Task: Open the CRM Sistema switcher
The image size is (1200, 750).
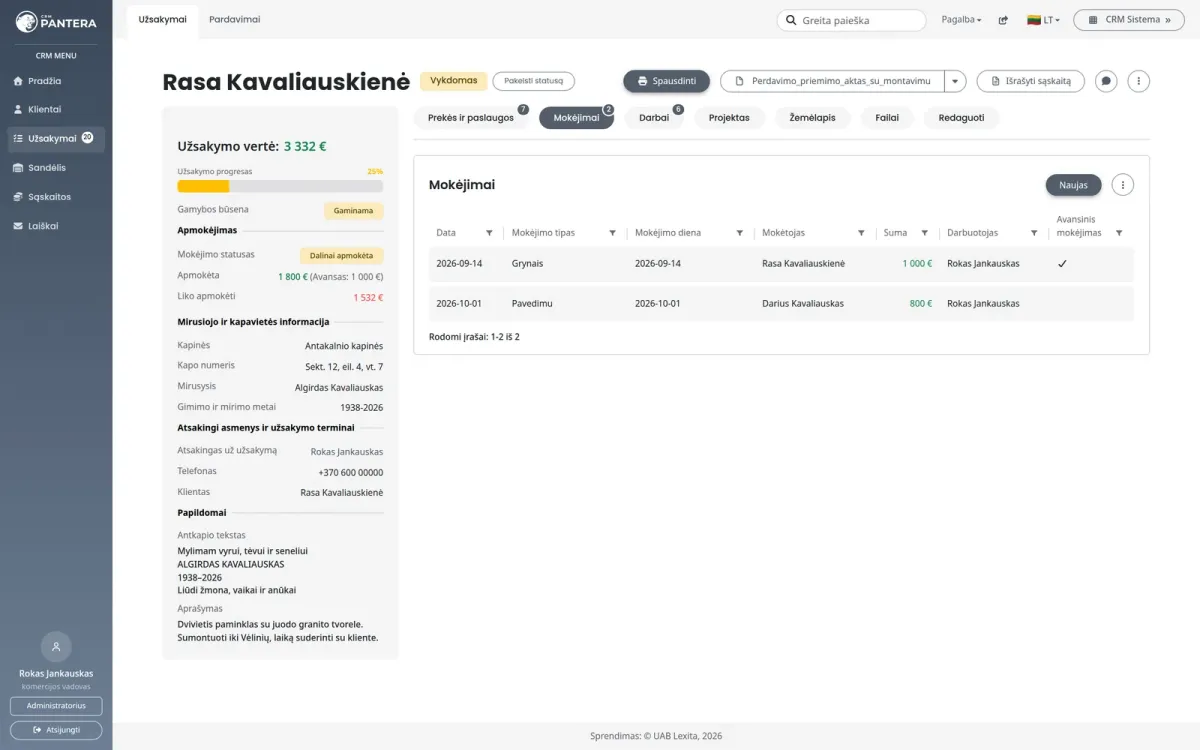Action: pyautogui.click(x=1129, y=20)
